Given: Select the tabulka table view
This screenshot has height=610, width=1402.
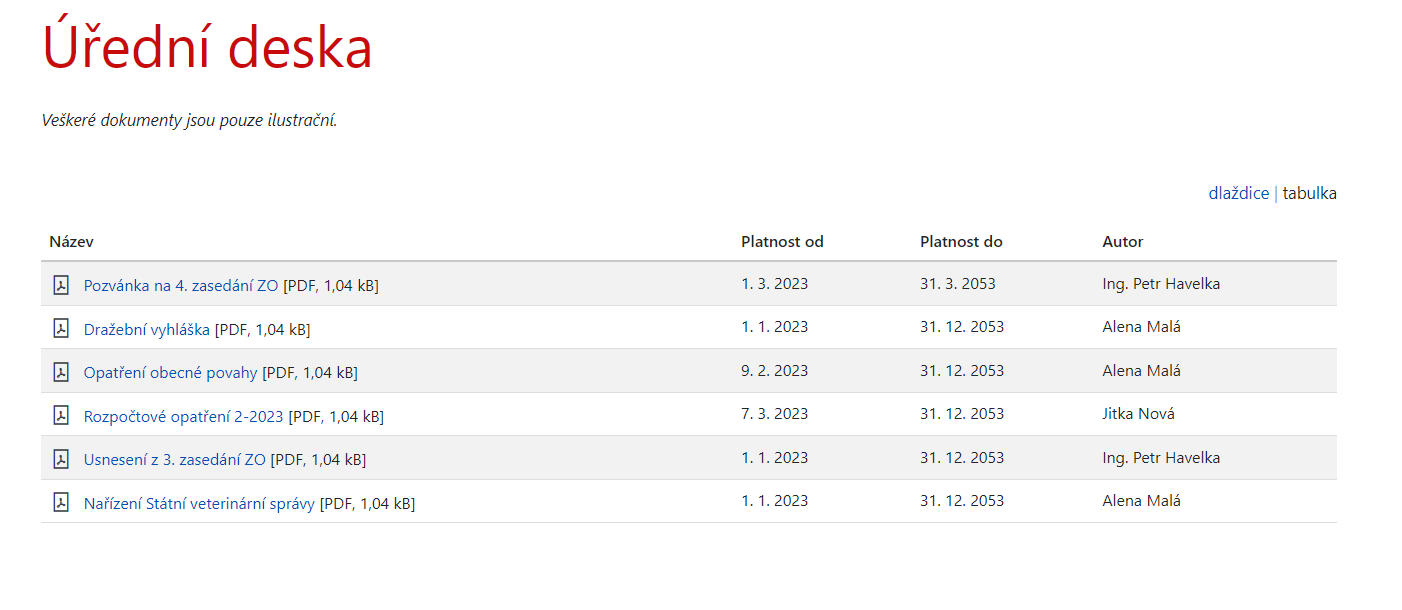Looking at the screenshot, I should (x=1309, y=193).
